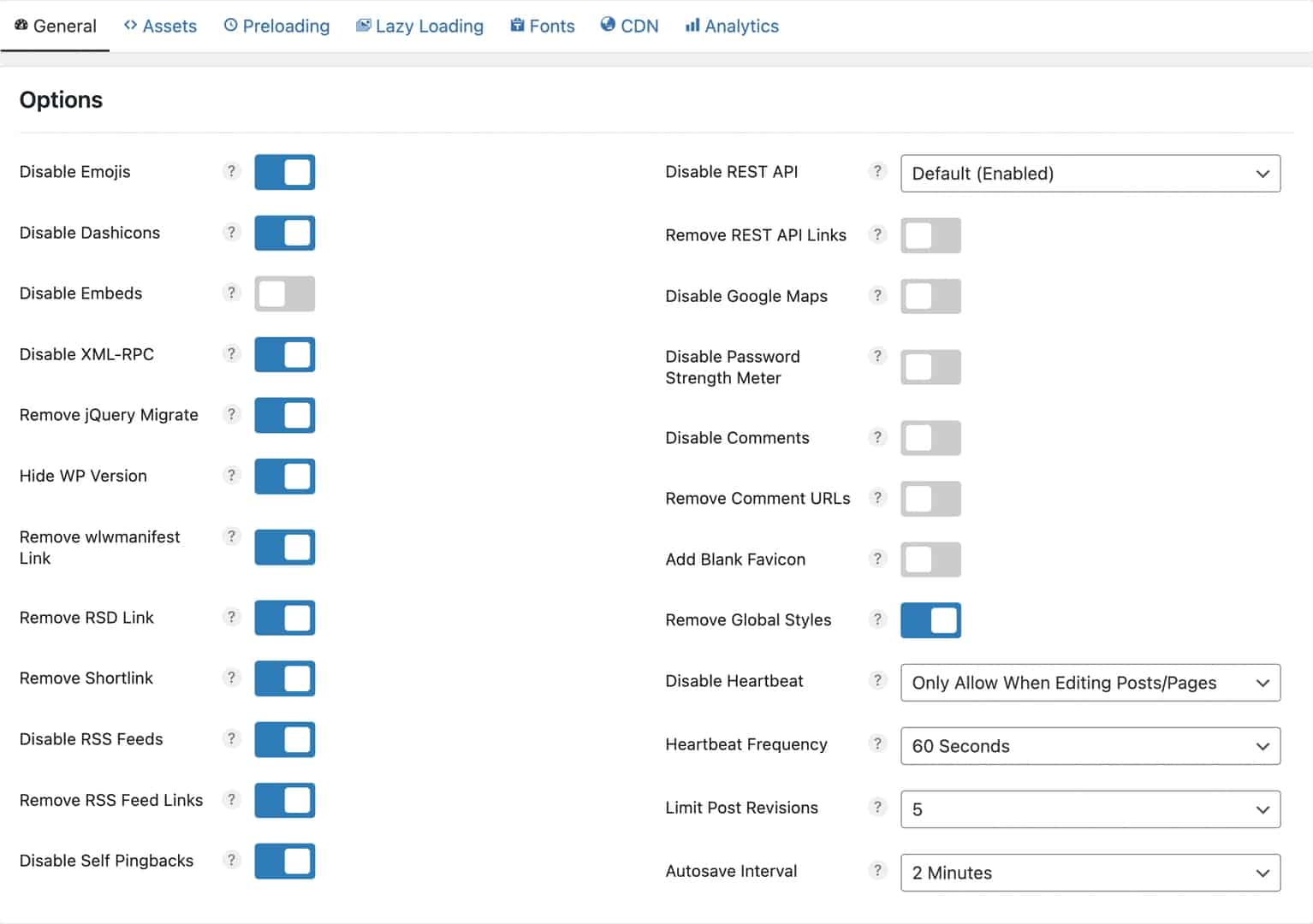This screenshot has width=1313, height=924.
Task: Click question mark next to Heartbeat Frequency
Action: coord(877,743)
